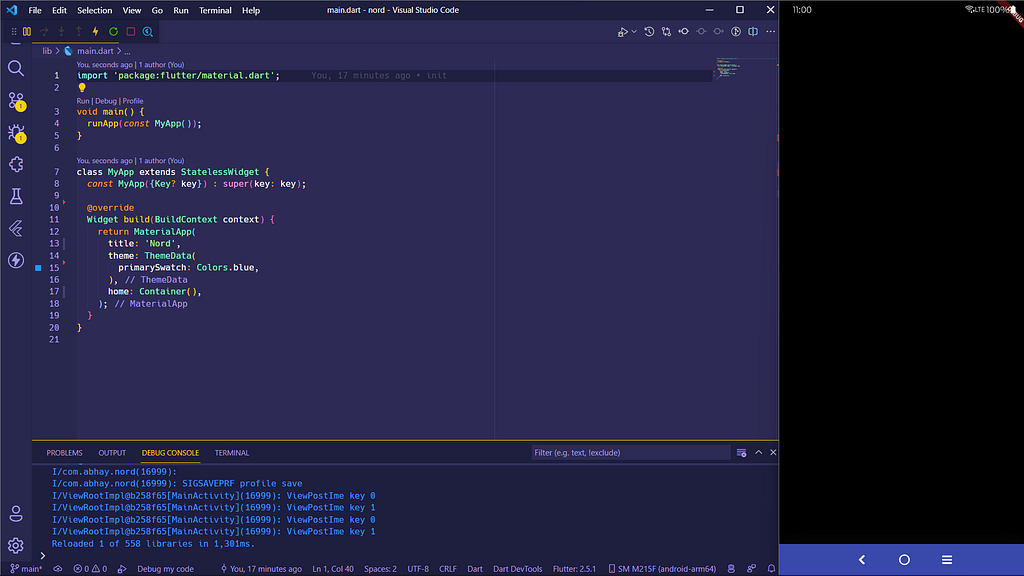Click the main branch in status bar
The image size is (1024, 576).
pyautogui.click(x=26, y=569)
